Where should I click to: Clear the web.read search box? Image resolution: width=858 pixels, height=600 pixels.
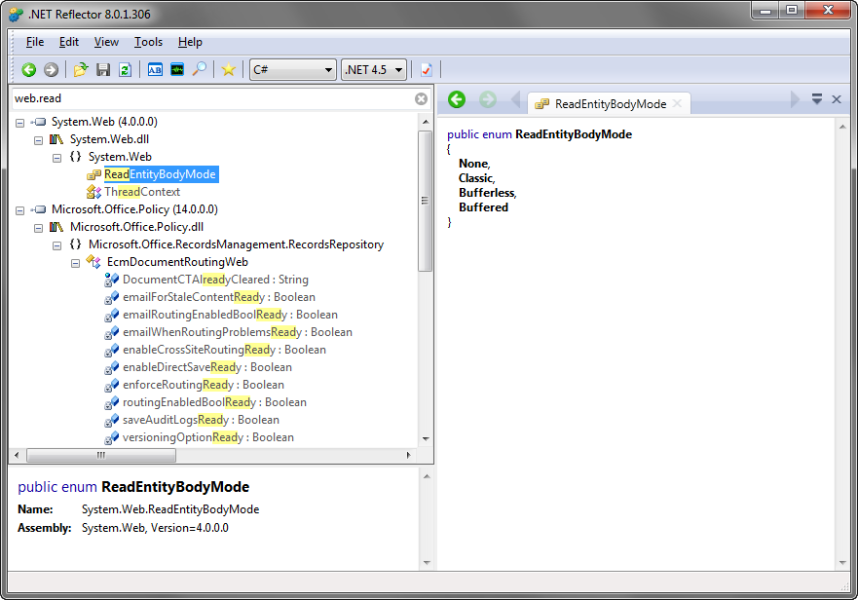click(421, 98)
